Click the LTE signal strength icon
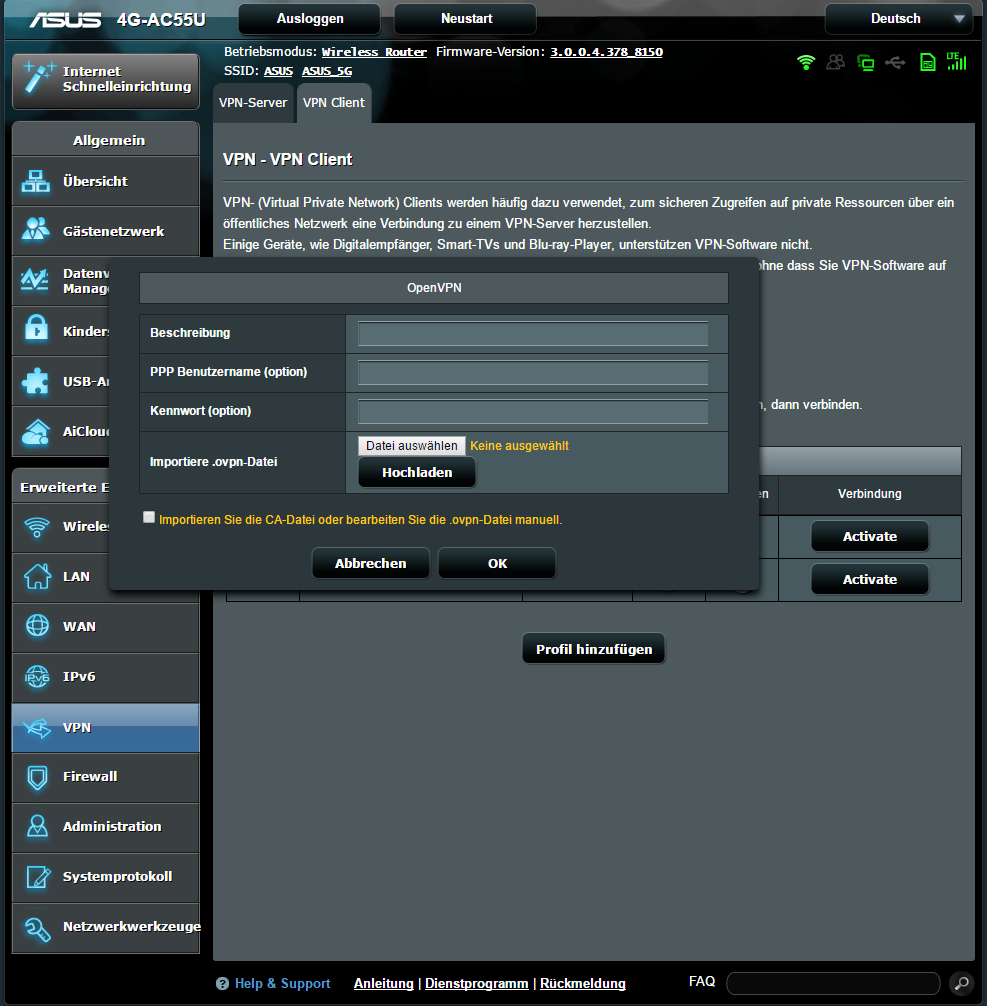The image size is (987, 1006). [956, 61]
